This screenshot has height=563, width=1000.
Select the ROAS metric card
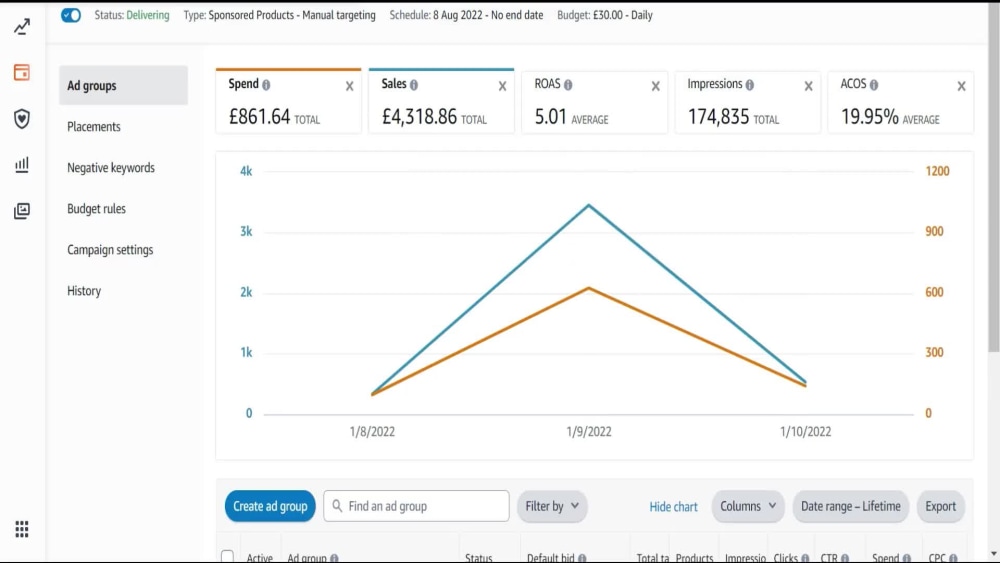[594, 102]
